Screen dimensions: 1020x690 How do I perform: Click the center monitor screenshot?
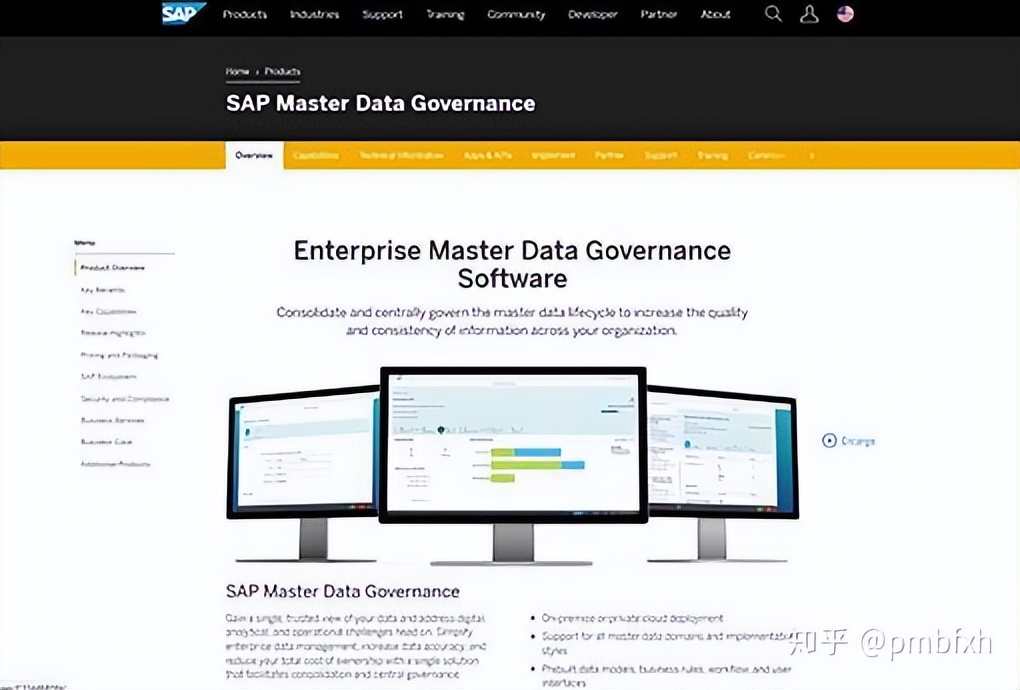tap(513, 445)
